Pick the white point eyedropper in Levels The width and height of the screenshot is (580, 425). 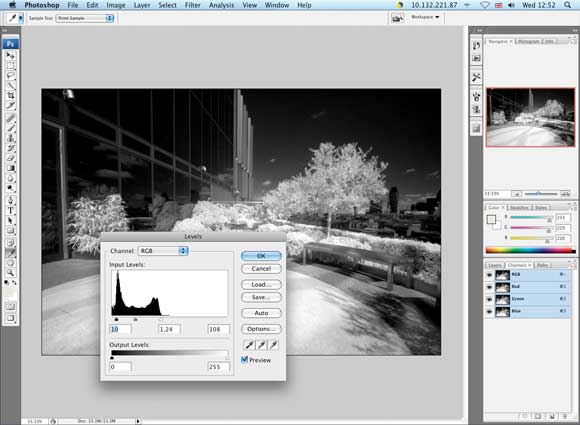pos(274,345)
